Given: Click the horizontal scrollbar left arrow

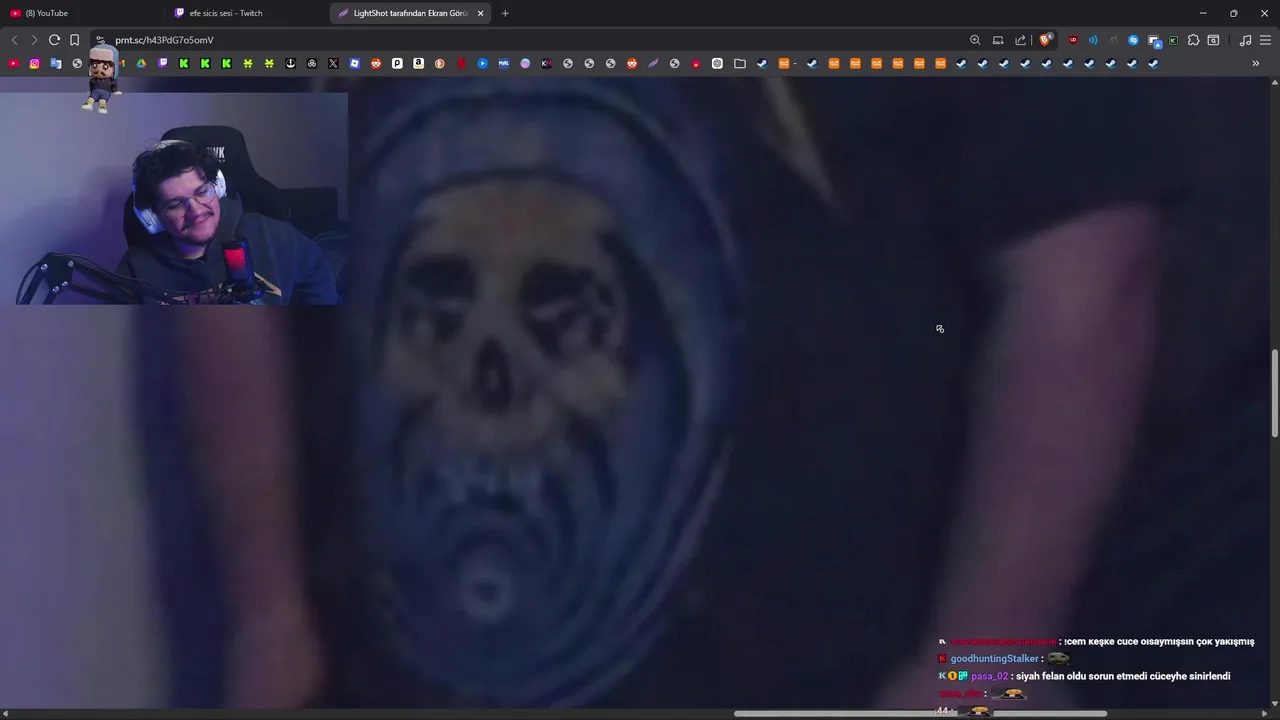Looking at the screenshot, I should [x=5, y=713].
